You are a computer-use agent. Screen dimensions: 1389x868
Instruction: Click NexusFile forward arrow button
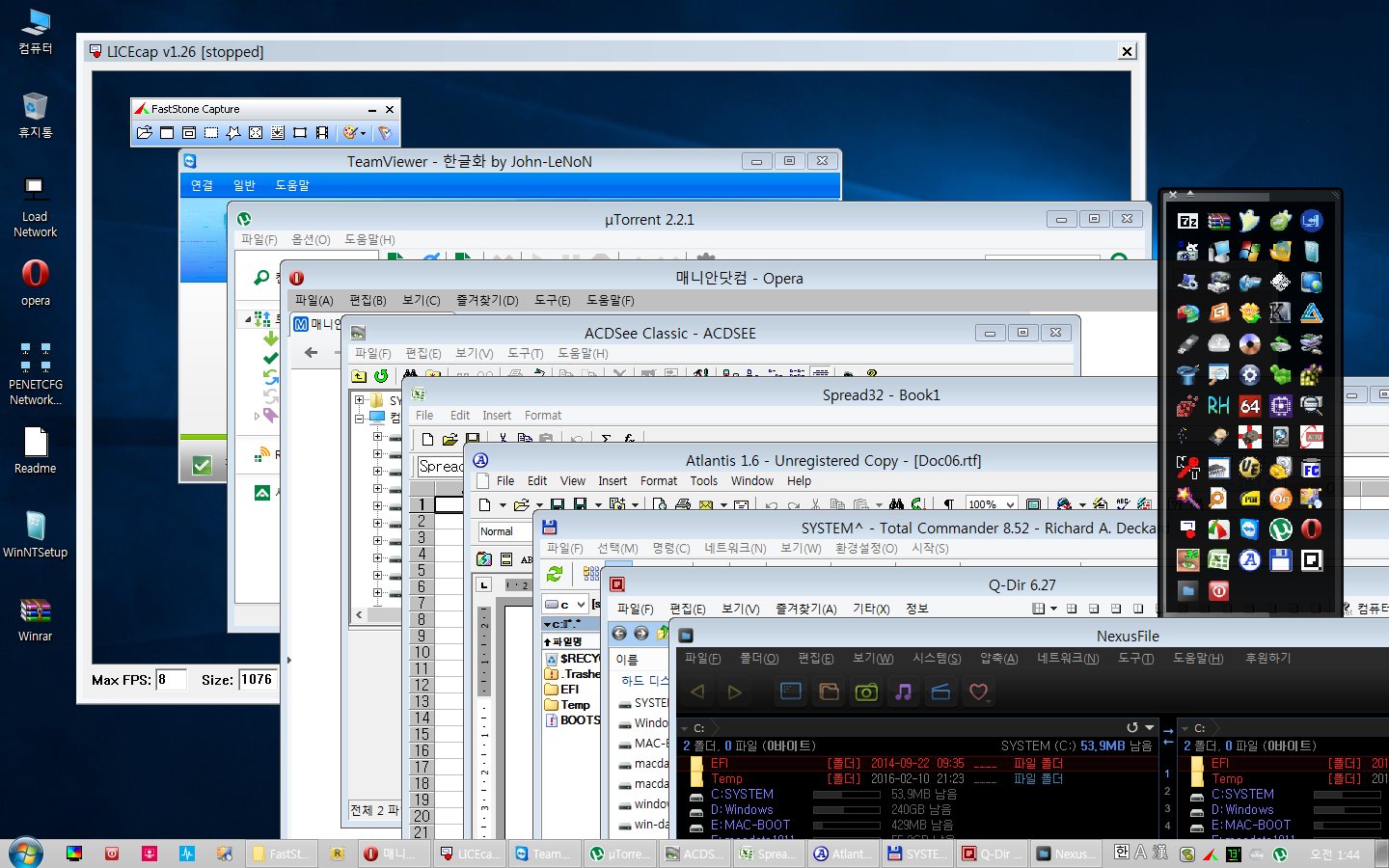735,692
